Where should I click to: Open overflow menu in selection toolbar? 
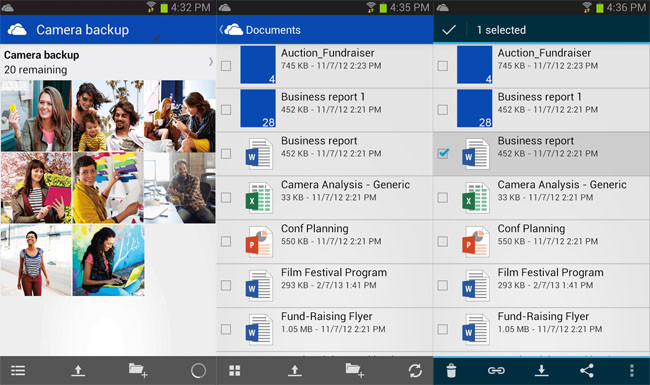[632, 370]
